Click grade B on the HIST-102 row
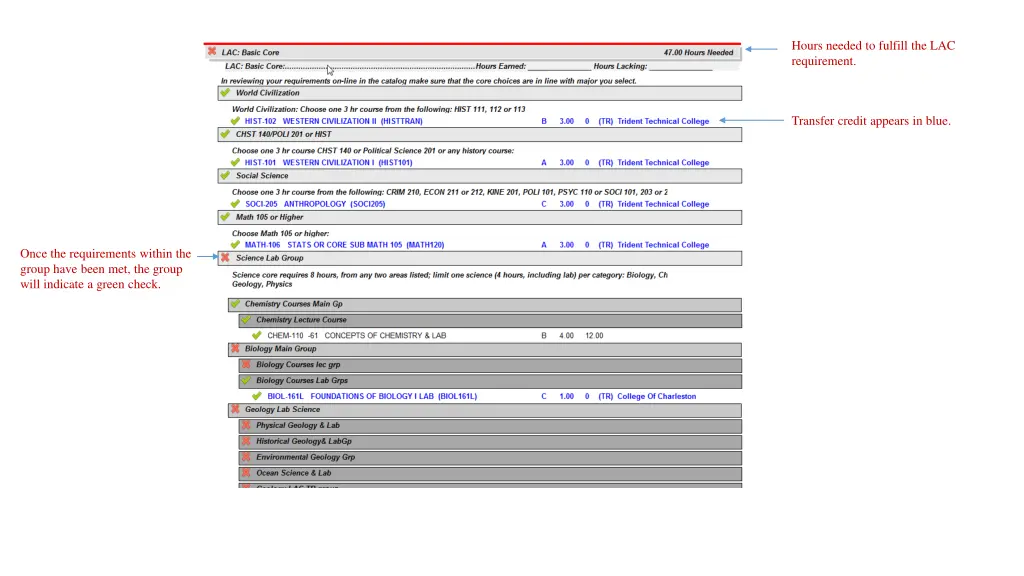 543,121
